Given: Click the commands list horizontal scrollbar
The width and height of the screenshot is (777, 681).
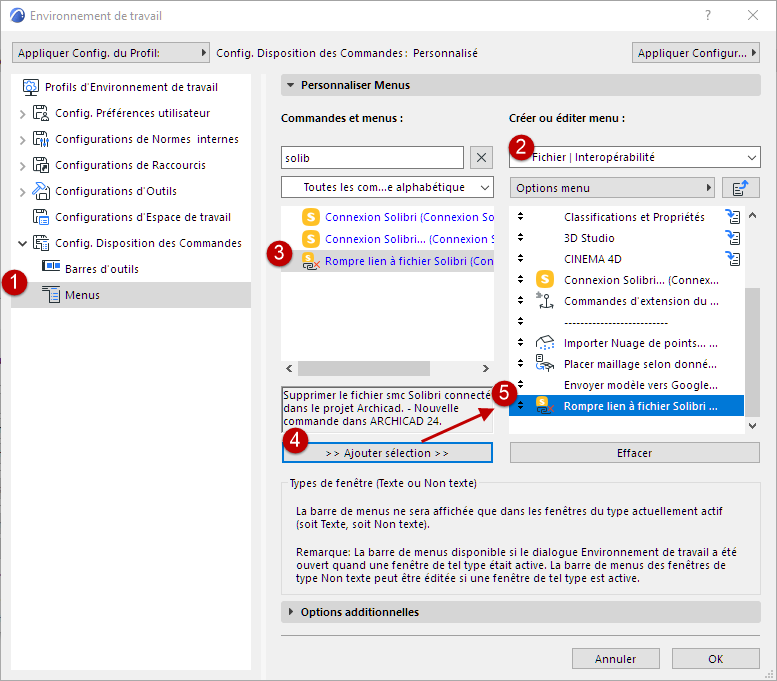Looking at the screenshot, I should 364,368.
